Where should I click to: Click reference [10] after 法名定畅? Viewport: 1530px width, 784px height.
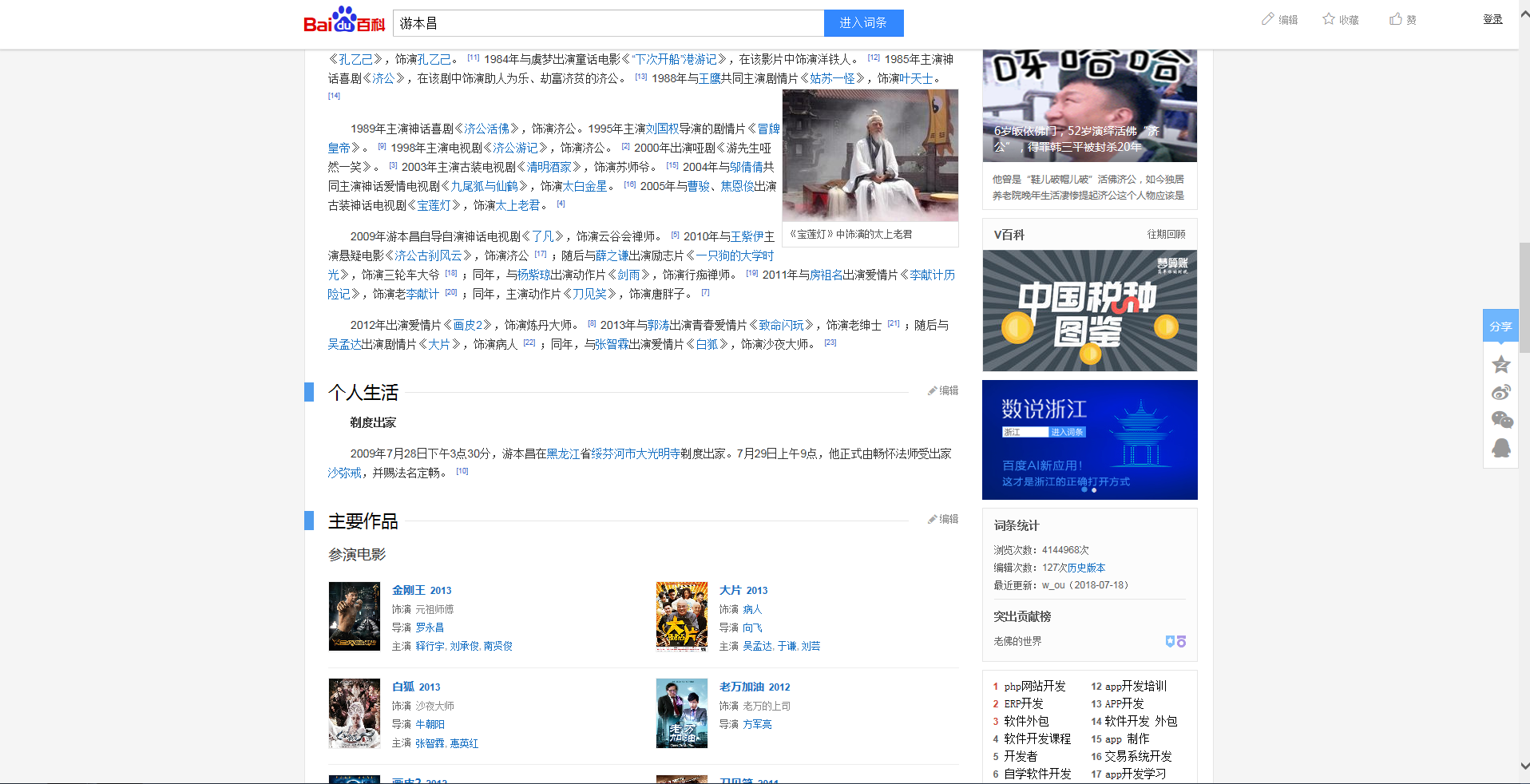[x=462, y=471]
